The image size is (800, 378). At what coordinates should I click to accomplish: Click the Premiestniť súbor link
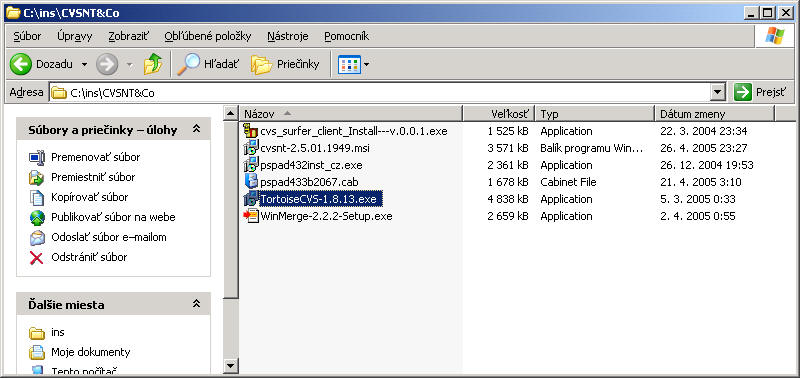93,178
